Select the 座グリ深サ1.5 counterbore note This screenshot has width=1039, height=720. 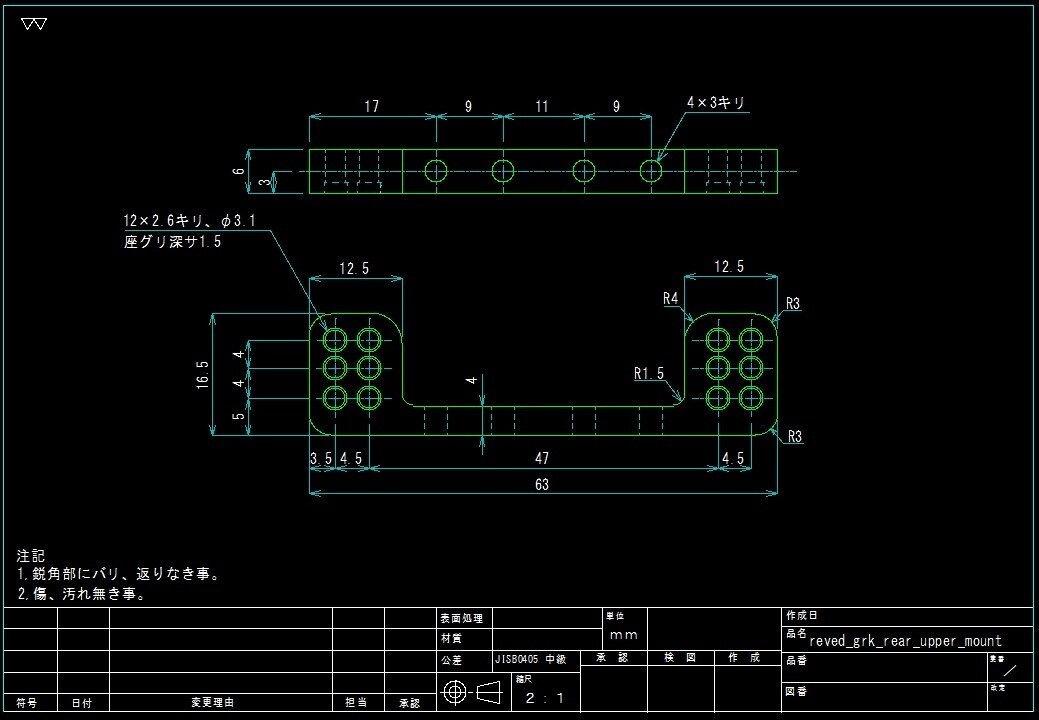[x=172, y=242]
